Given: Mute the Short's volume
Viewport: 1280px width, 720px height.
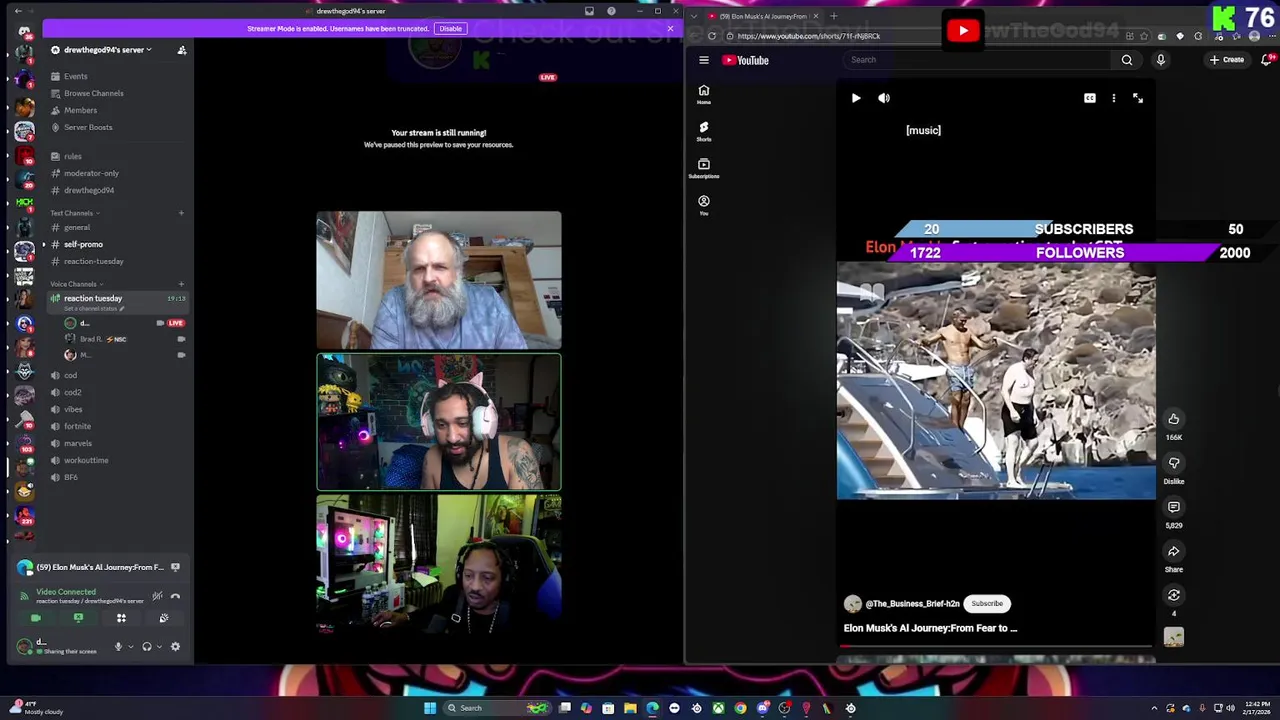Looking at the screenshot, I should click(x=884, y=98).
